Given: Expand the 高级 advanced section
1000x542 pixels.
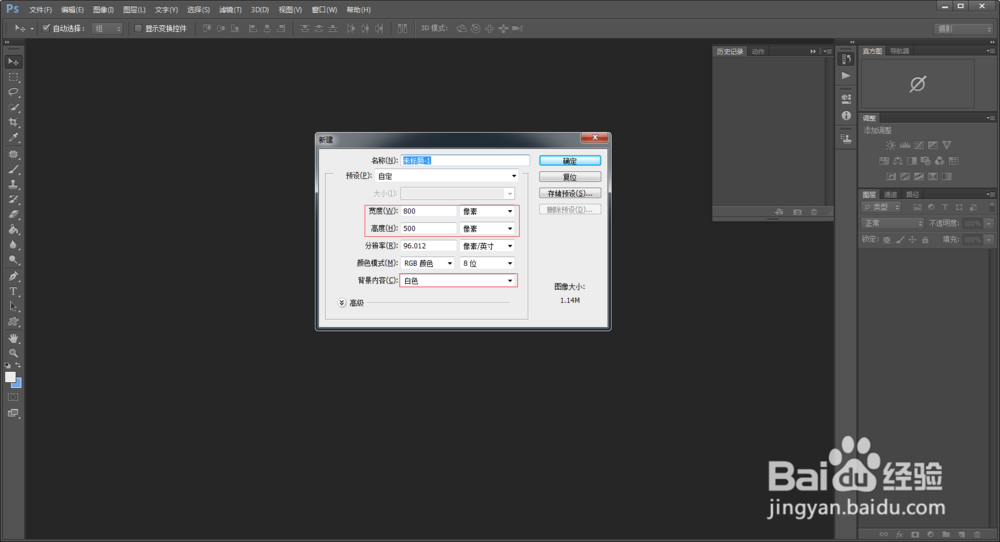Looking at the screenshot, I should (342, 303).
